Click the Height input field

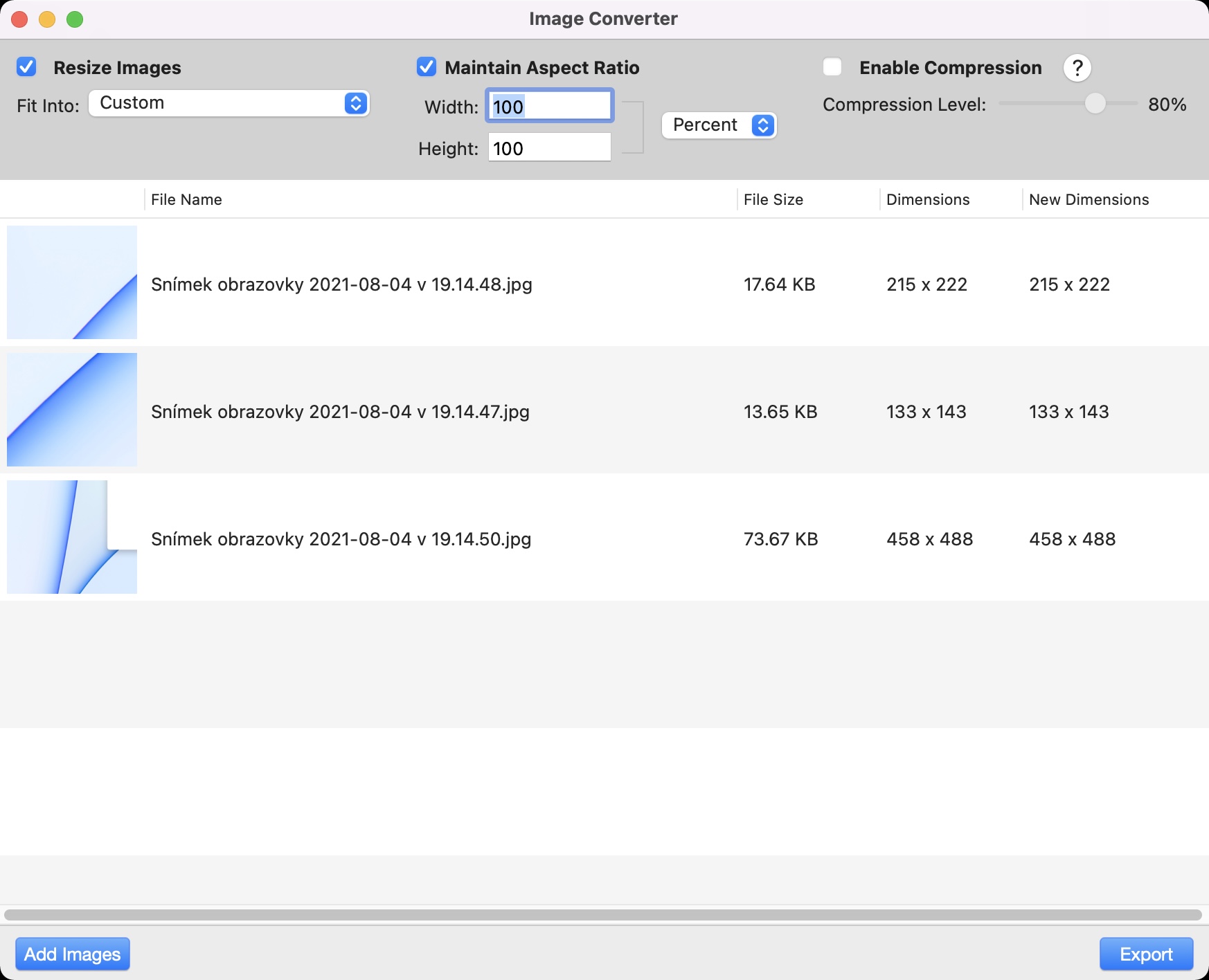[549, 148]
